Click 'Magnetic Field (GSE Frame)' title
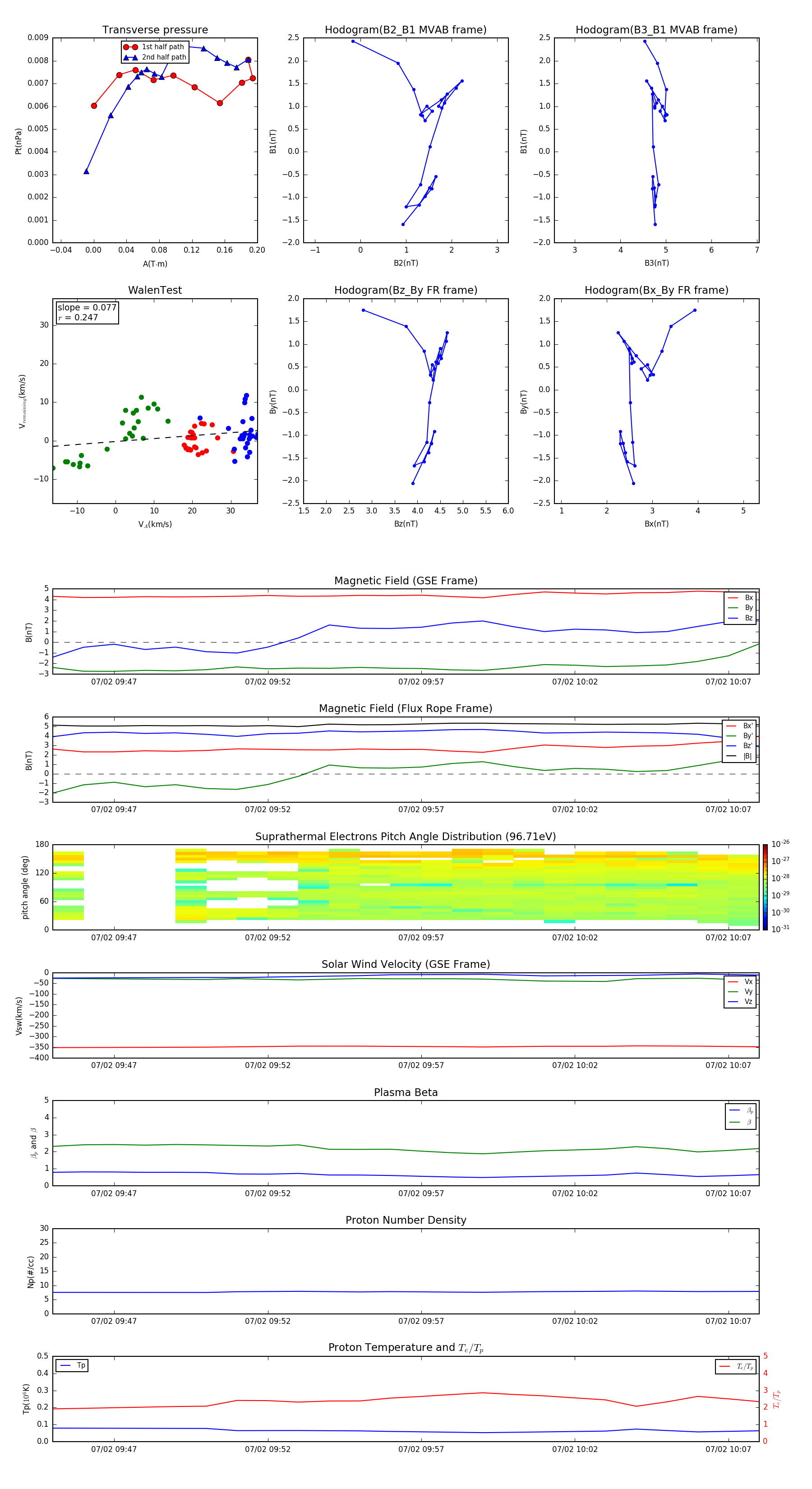812x1489 pixels. click(x=406, y=581)
